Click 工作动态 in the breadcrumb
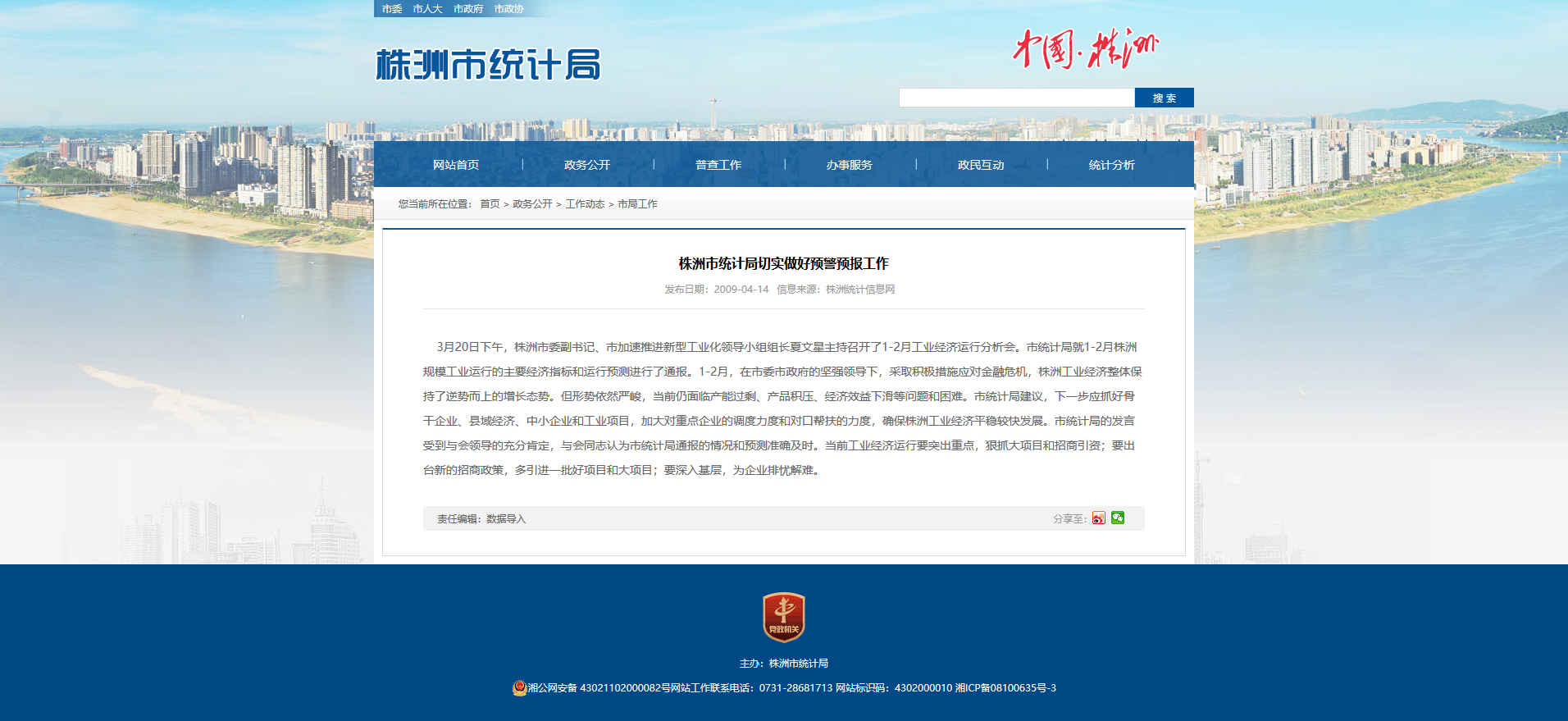Screen dimensions: 1568x721 click(x=585, y=204)
